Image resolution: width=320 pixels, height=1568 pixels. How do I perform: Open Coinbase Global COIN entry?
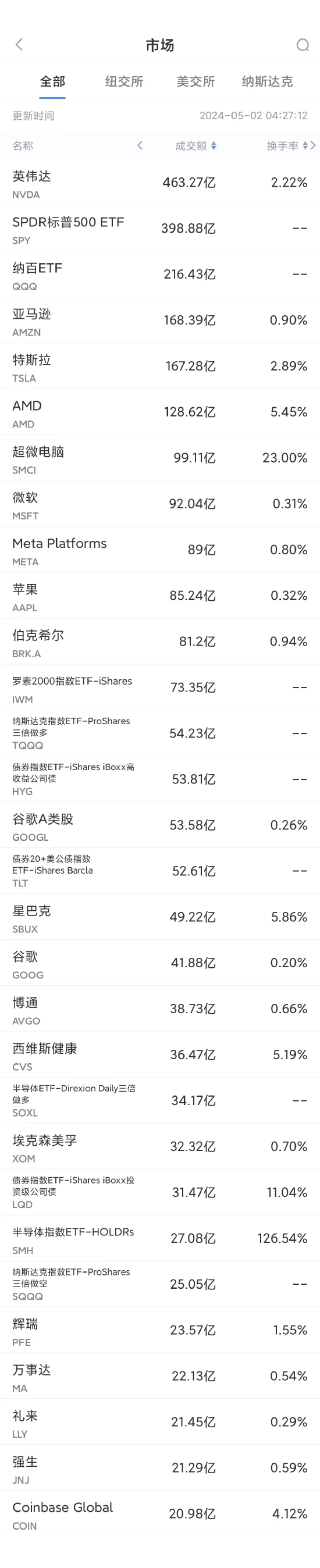[x=160, y=1513]
